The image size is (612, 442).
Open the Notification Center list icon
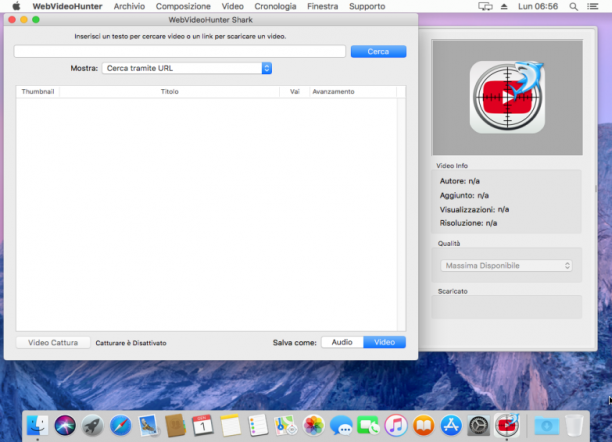(x=593, y=6)
